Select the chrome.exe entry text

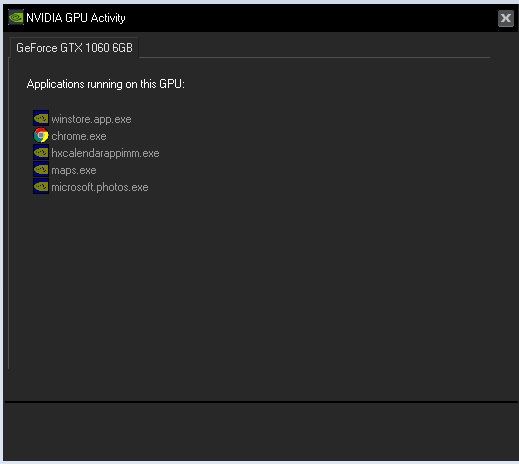click(x=79, y=136)
